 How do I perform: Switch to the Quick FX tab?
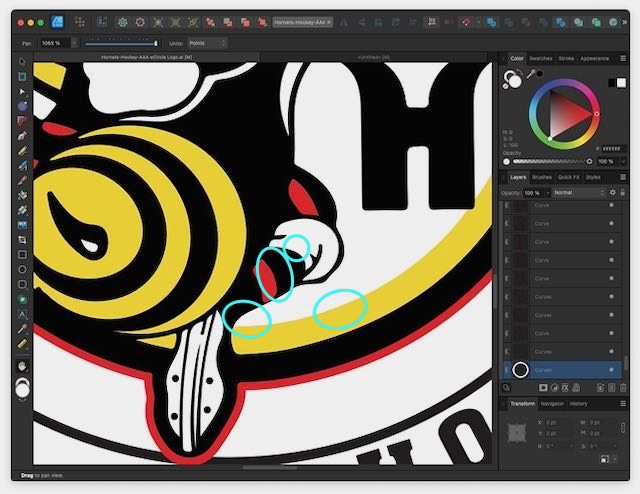click(x=569, y=177)
